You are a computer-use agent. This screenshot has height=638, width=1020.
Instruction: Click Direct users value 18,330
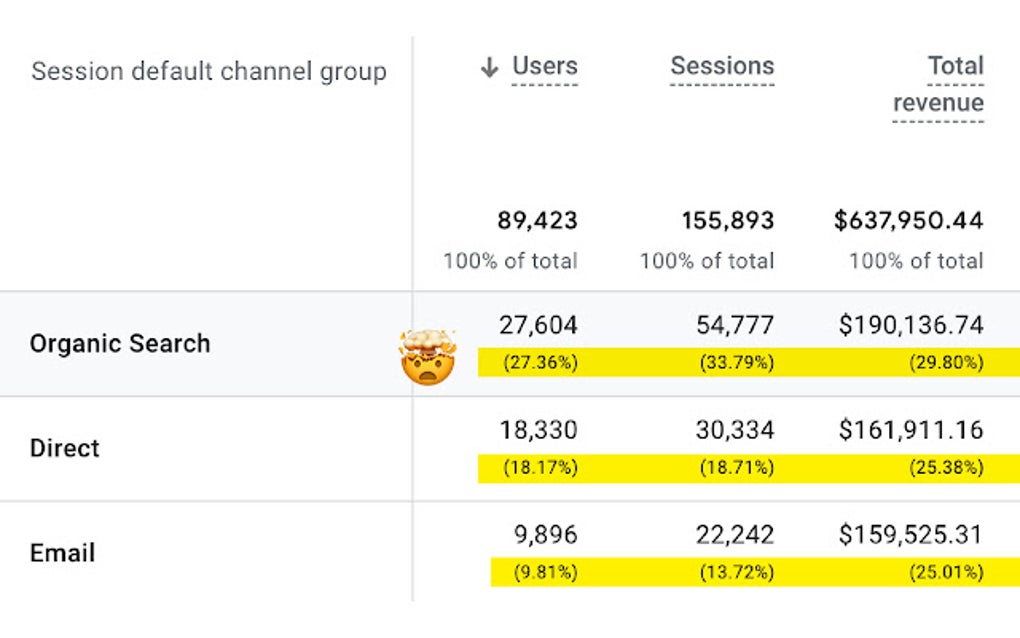538,430
